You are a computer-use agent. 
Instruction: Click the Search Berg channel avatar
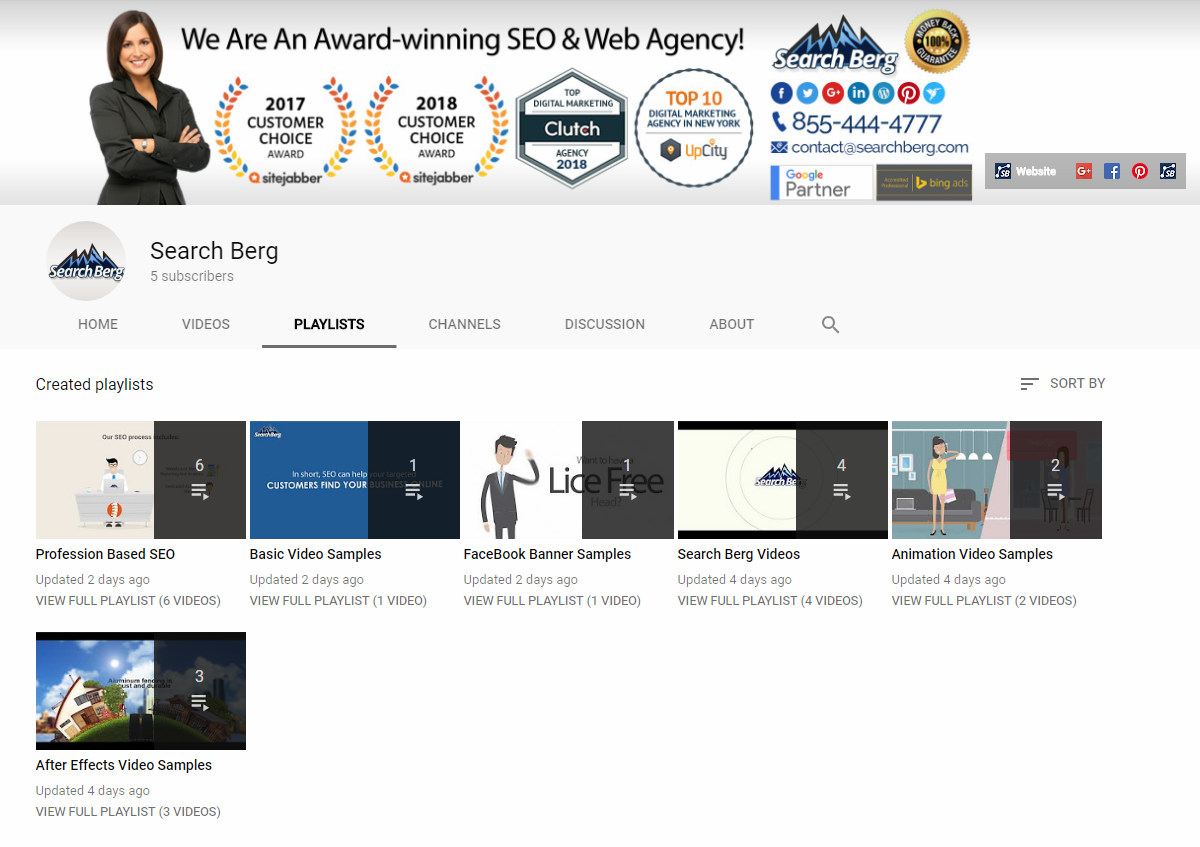[86, 261]
